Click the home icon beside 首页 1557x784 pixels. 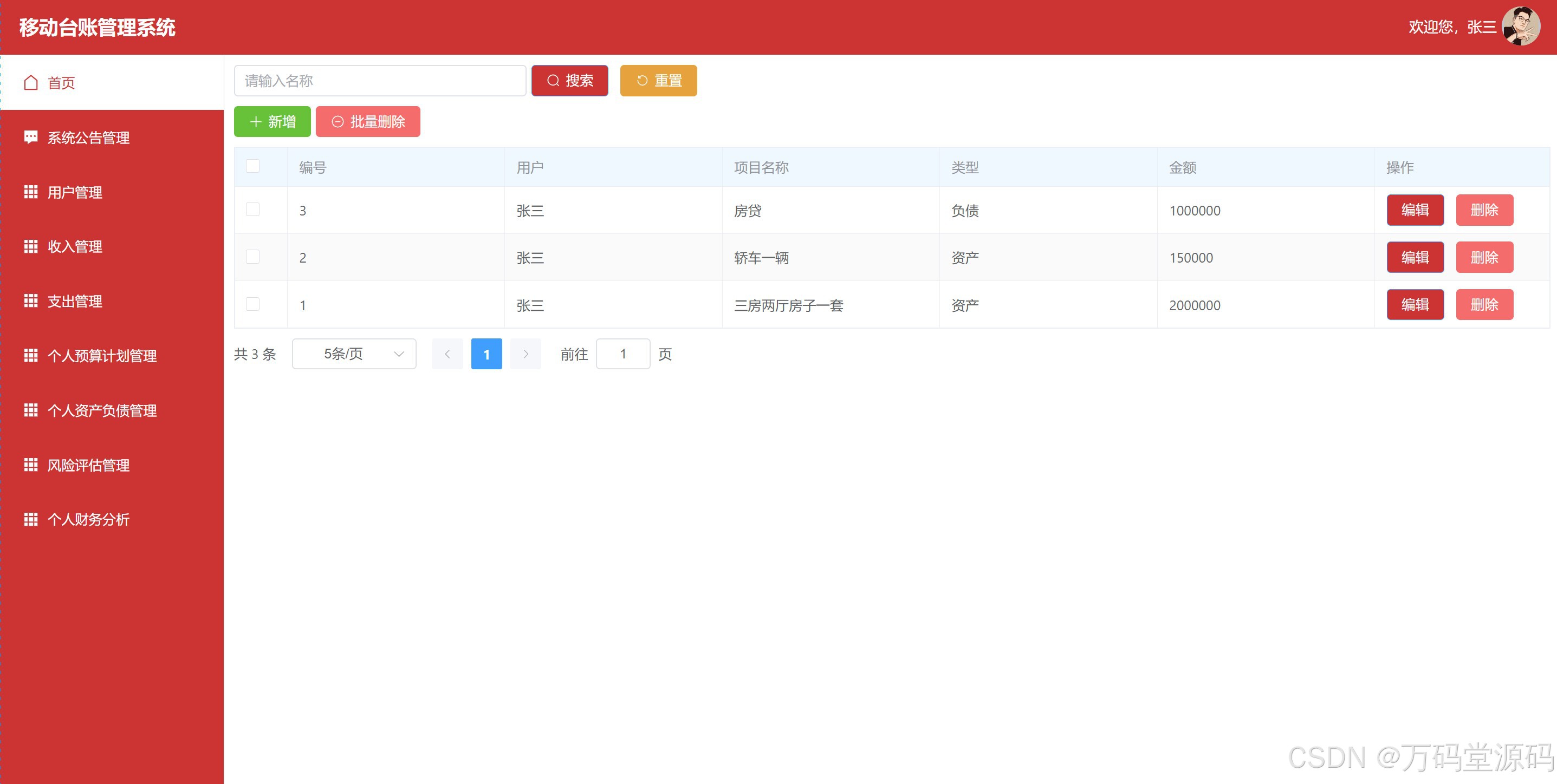[31, 83]
